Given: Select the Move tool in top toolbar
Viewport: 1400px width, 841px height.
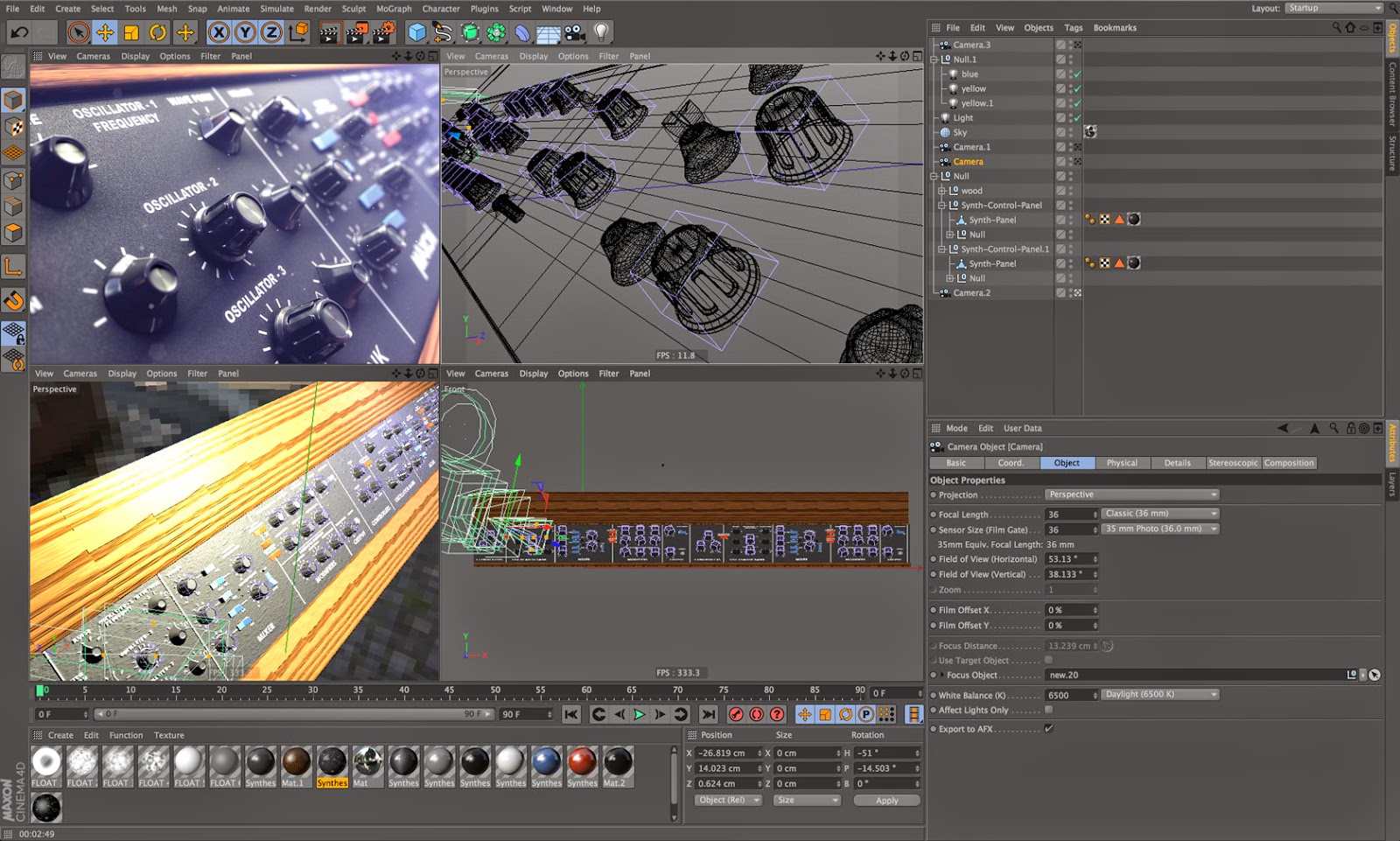Looking at the screenshot, I should (x=105, y=33).
